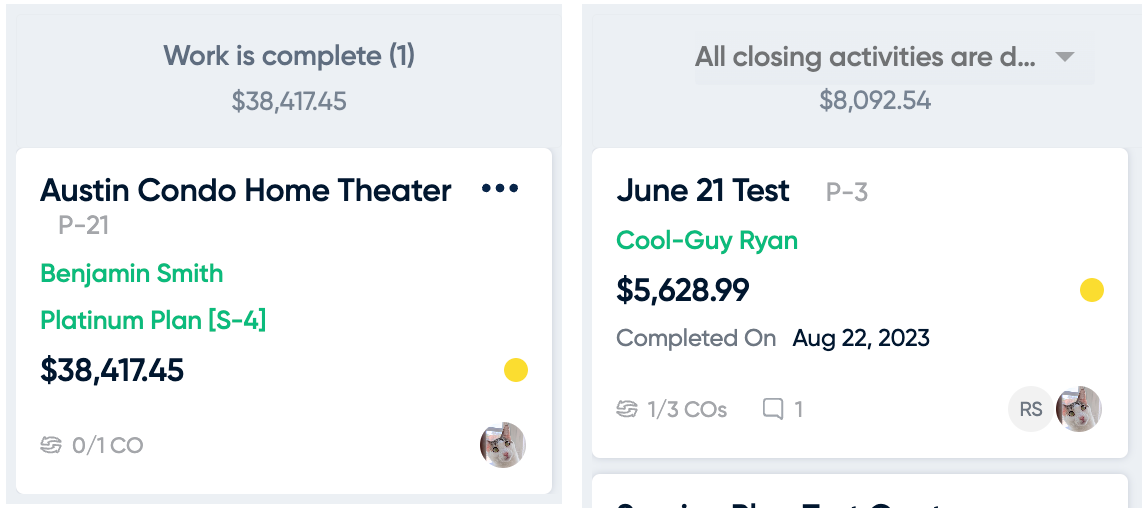
Task: Click the P-21 project number label
Action: click(84, 225)
